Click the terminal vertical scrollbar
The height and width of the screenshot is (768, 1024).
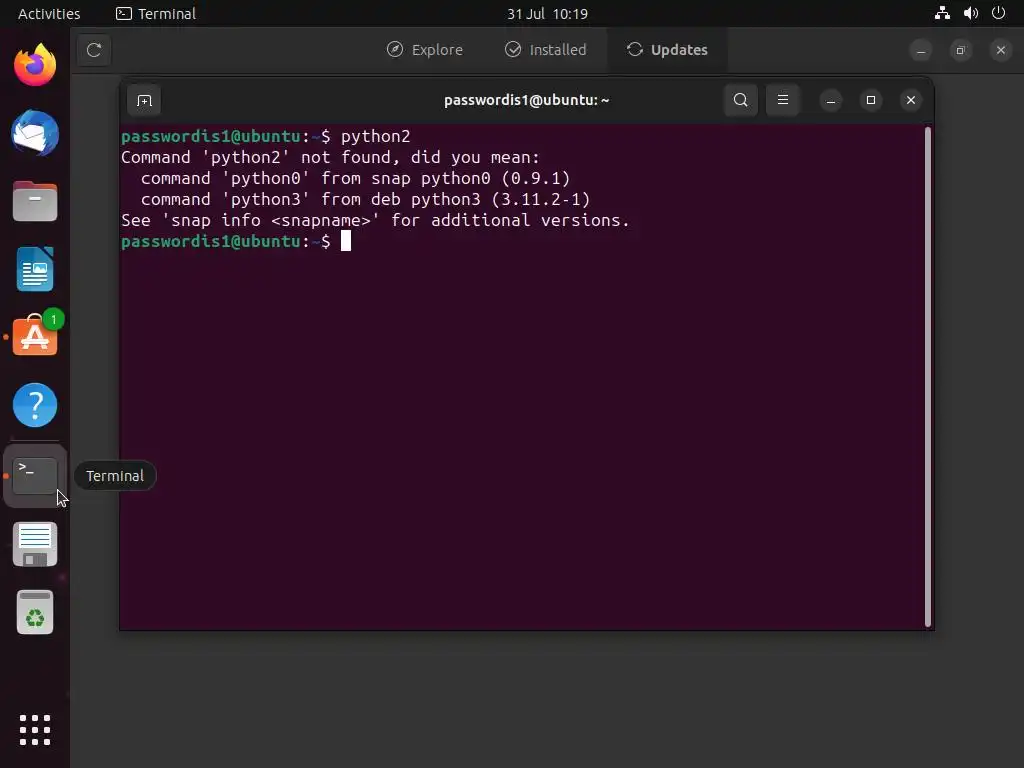[x=928, y=377]
